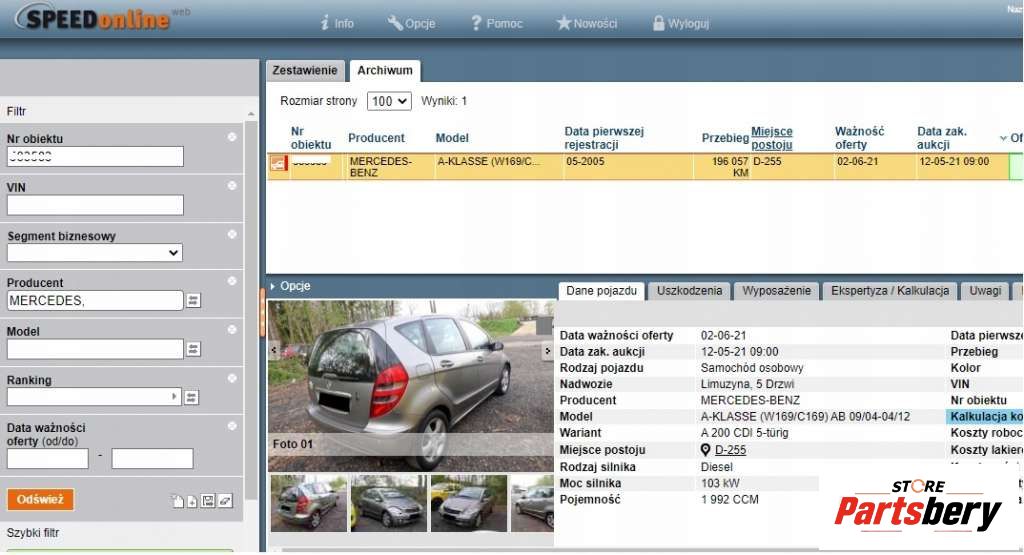This screenshot has width=1024, height=555.
Task: Remove Data ważności oferty filter
Action: [x=232, y=426]
